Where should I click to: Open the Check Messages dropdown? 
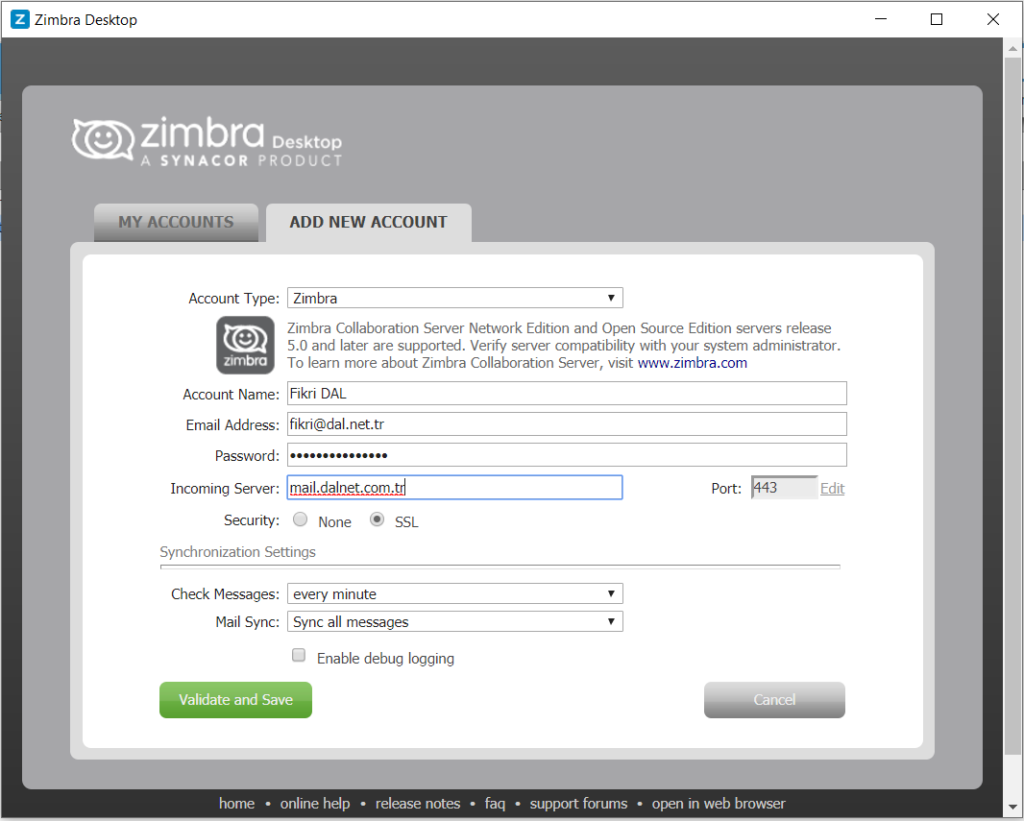coord(455,594)
